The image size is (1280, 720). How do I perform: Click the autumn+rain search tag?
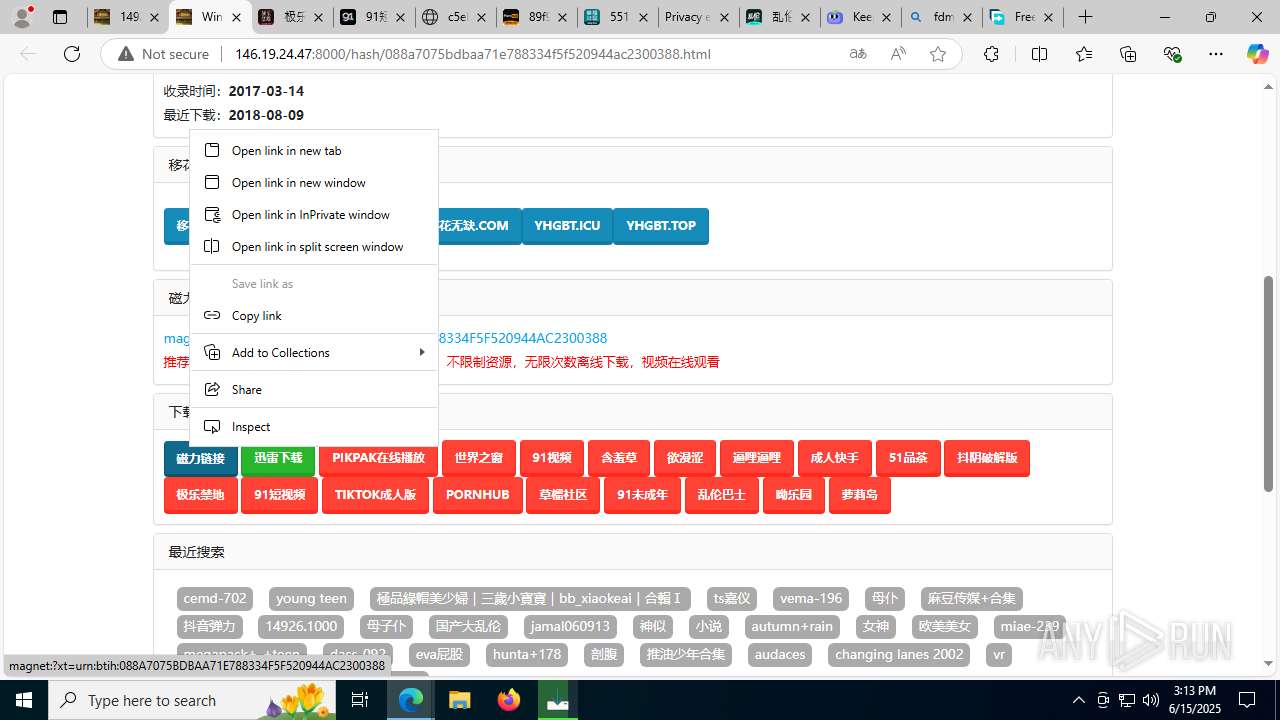(x=792, y=626)
